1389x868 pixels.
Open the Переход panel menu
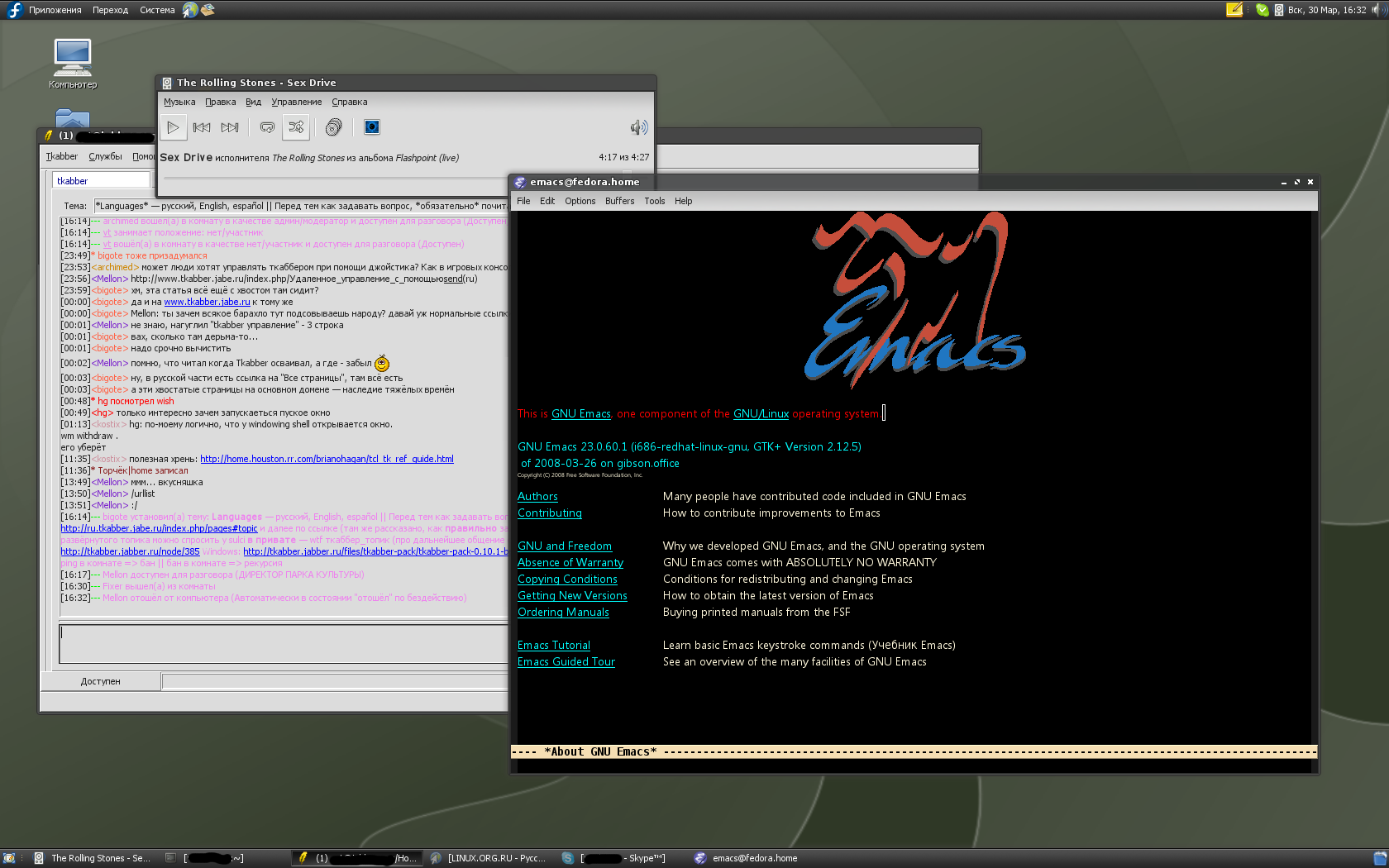pyautogui.click(x=110, y=10)
